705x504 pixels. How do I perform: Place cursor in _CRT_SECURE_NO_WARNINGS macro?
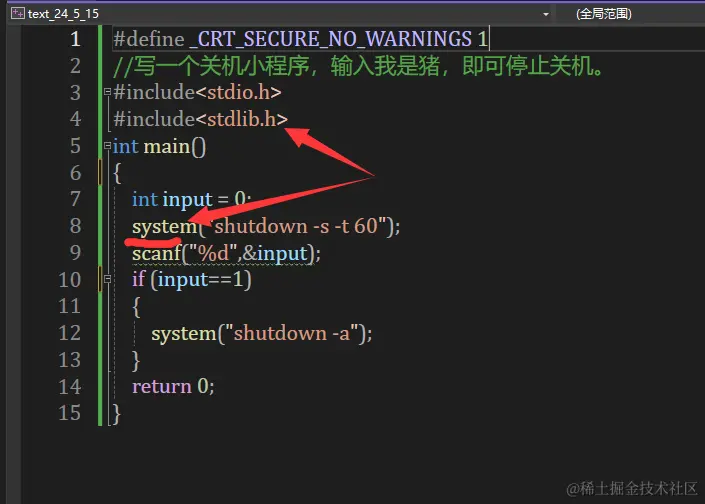pos(331,39)
